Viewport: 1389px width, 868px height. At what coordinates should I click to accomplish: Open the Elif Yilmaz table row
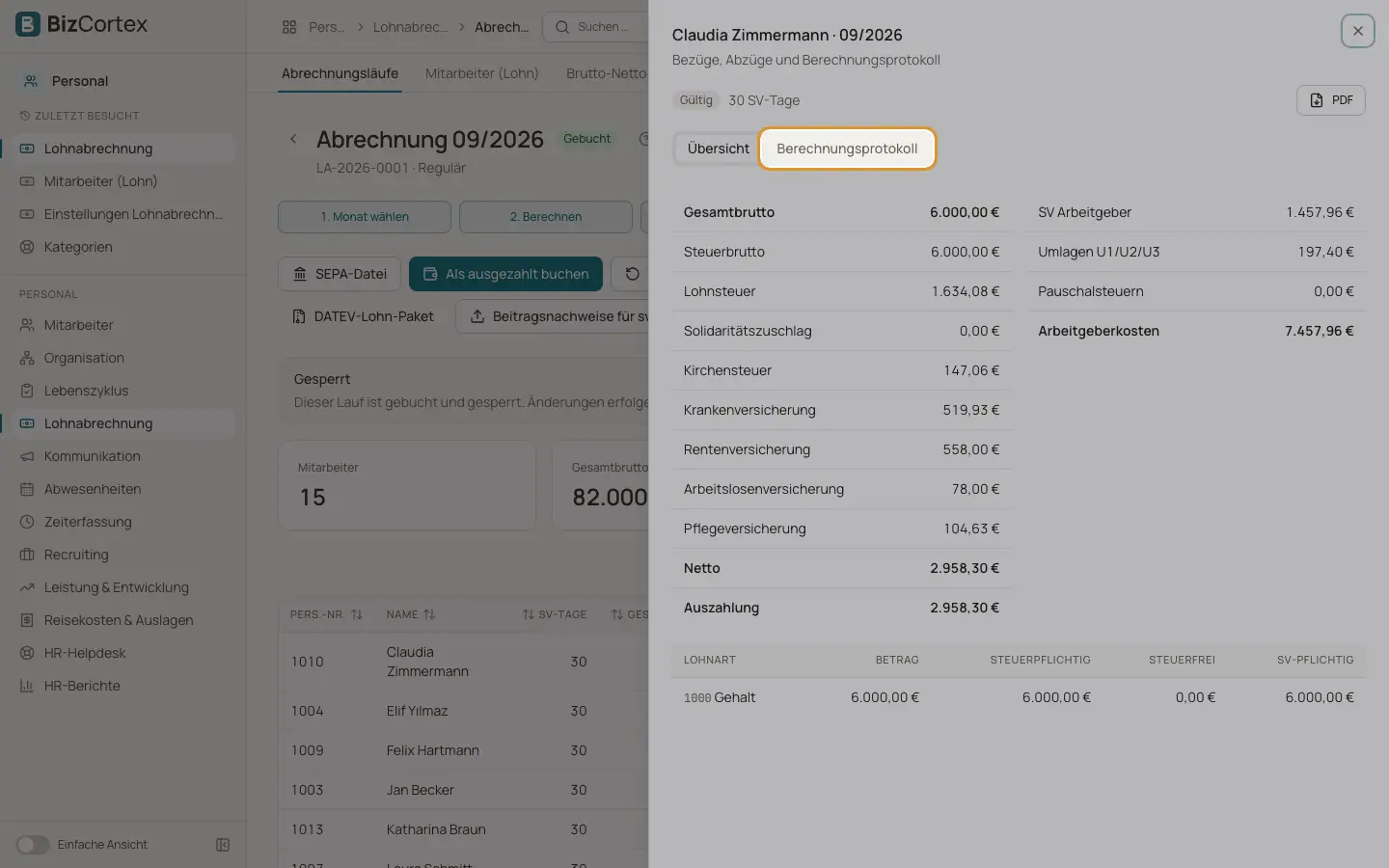464,711
